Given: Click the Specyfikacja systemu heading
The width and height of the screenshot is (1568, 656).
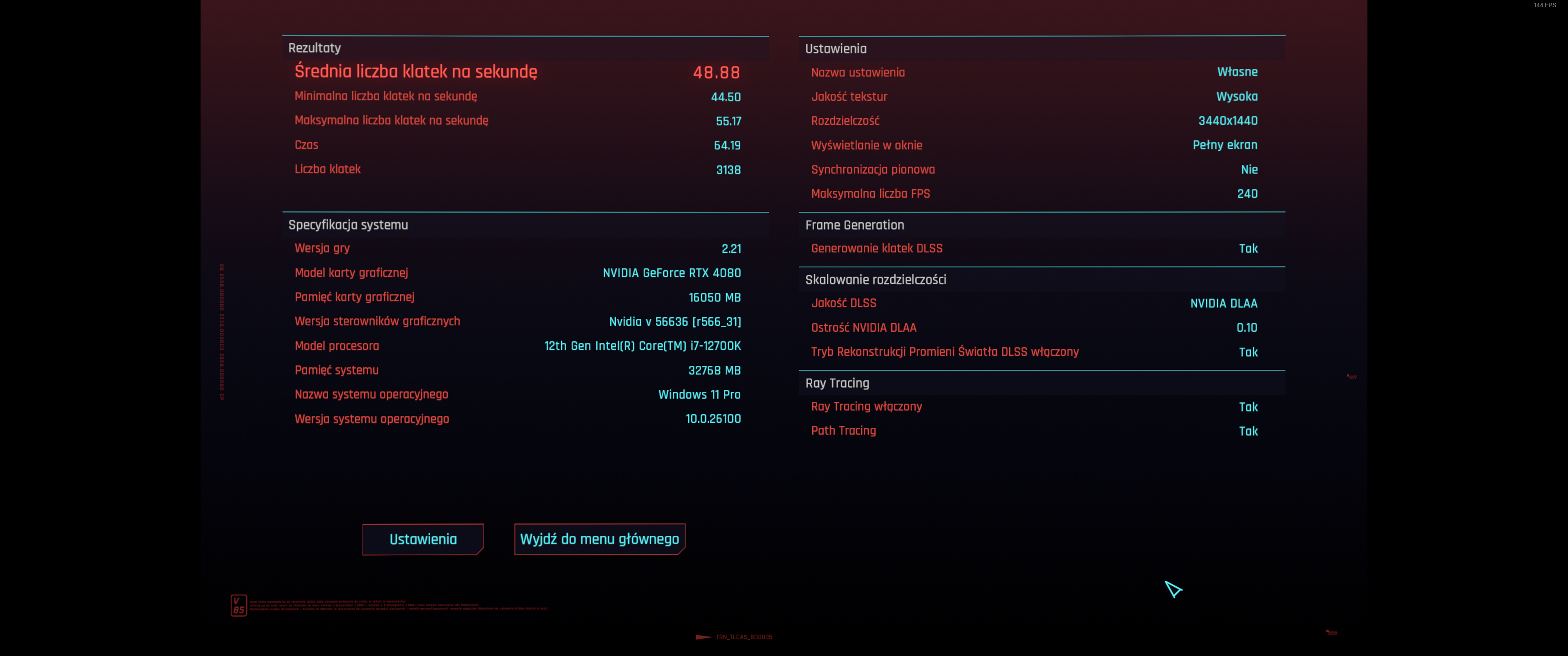Looking at the screenshot, I should coord(348,225).
